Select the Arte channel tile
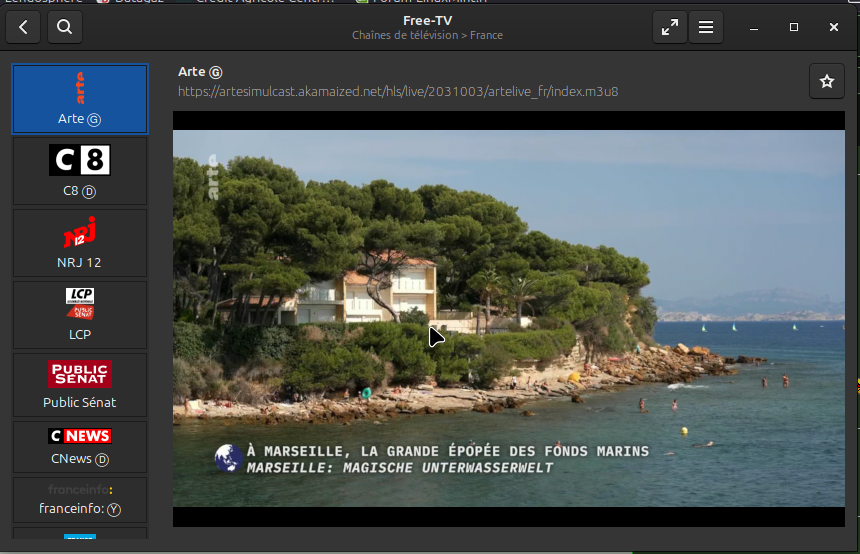Viewport: 860px width, 554px height. coord(80,99)
